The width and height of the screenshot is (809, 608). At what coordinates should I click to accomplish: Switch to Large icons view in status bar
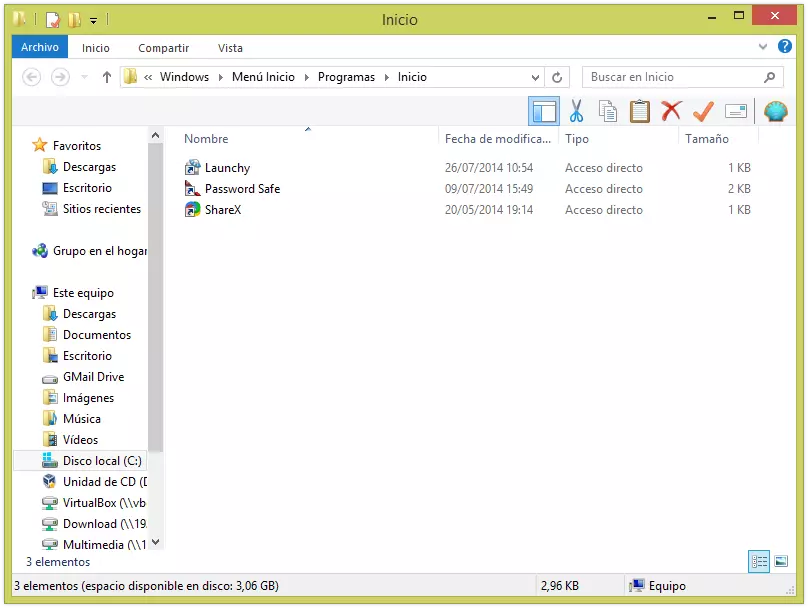tap(781, 561)
